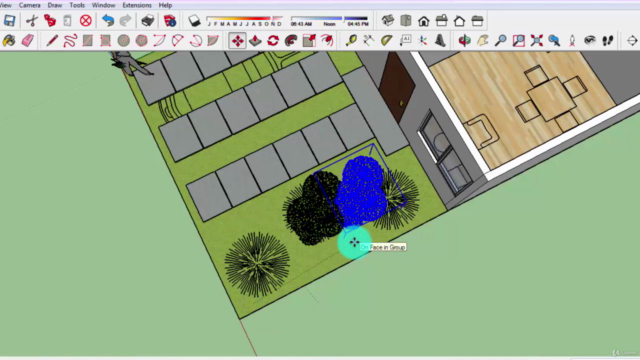Select the Circle tool
Image resolution: width=640 pixels, height=360 pixels.
point(123,41)
